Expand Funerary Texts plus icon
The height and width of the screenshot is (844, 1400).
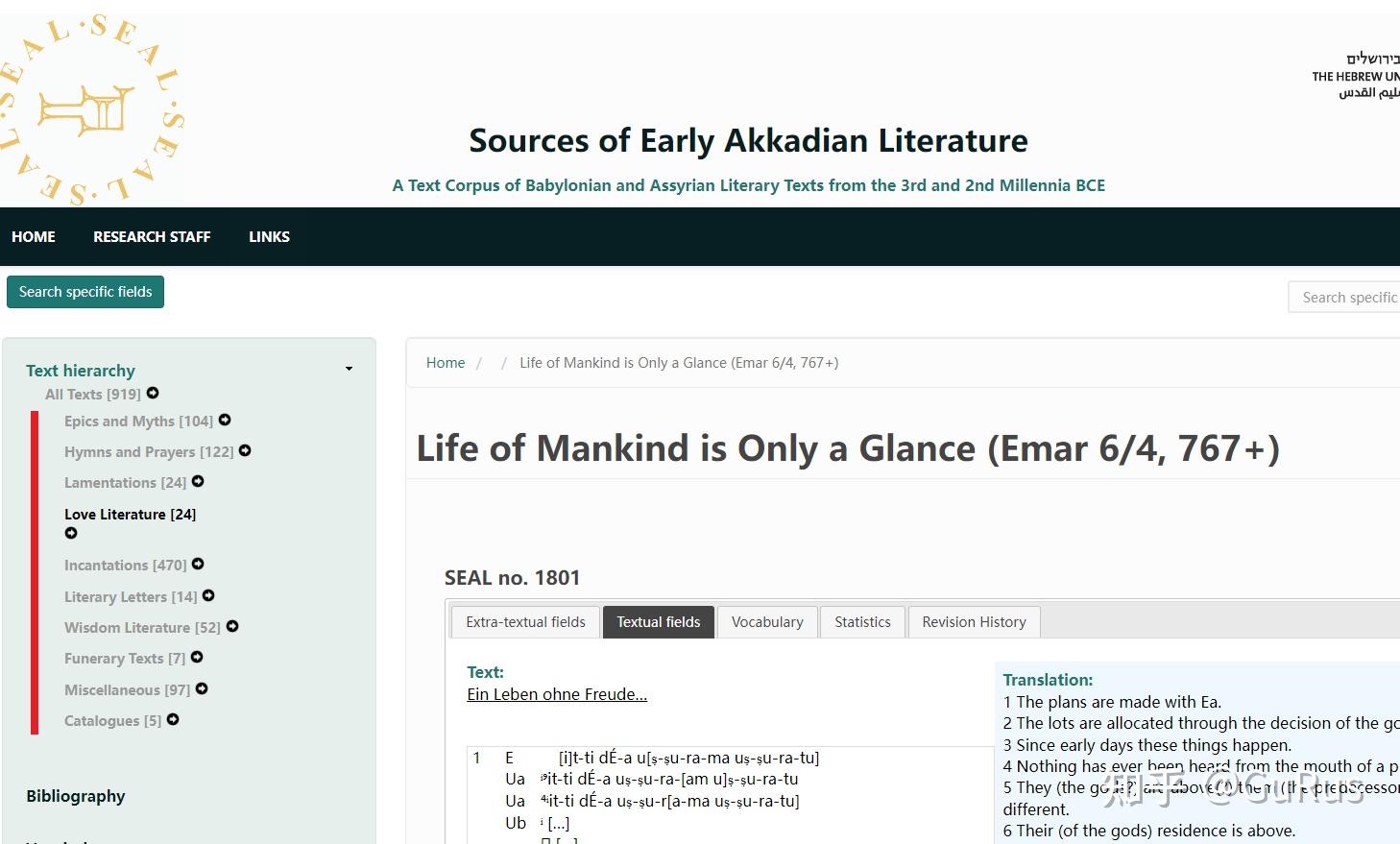tap(197, 657)
